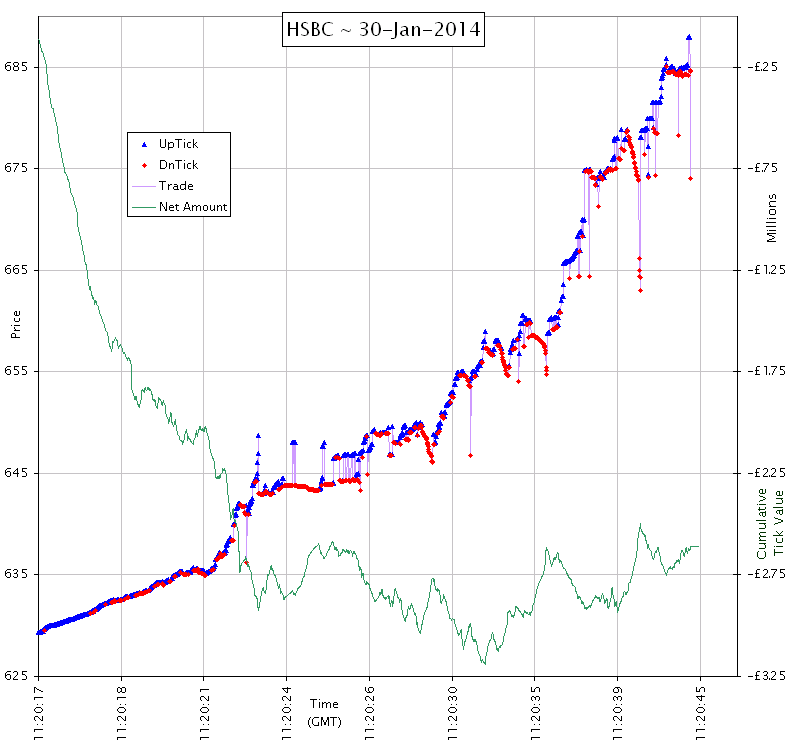Click the Net Amount legend label
Screen dimensions: 790x746
[193, 207]
